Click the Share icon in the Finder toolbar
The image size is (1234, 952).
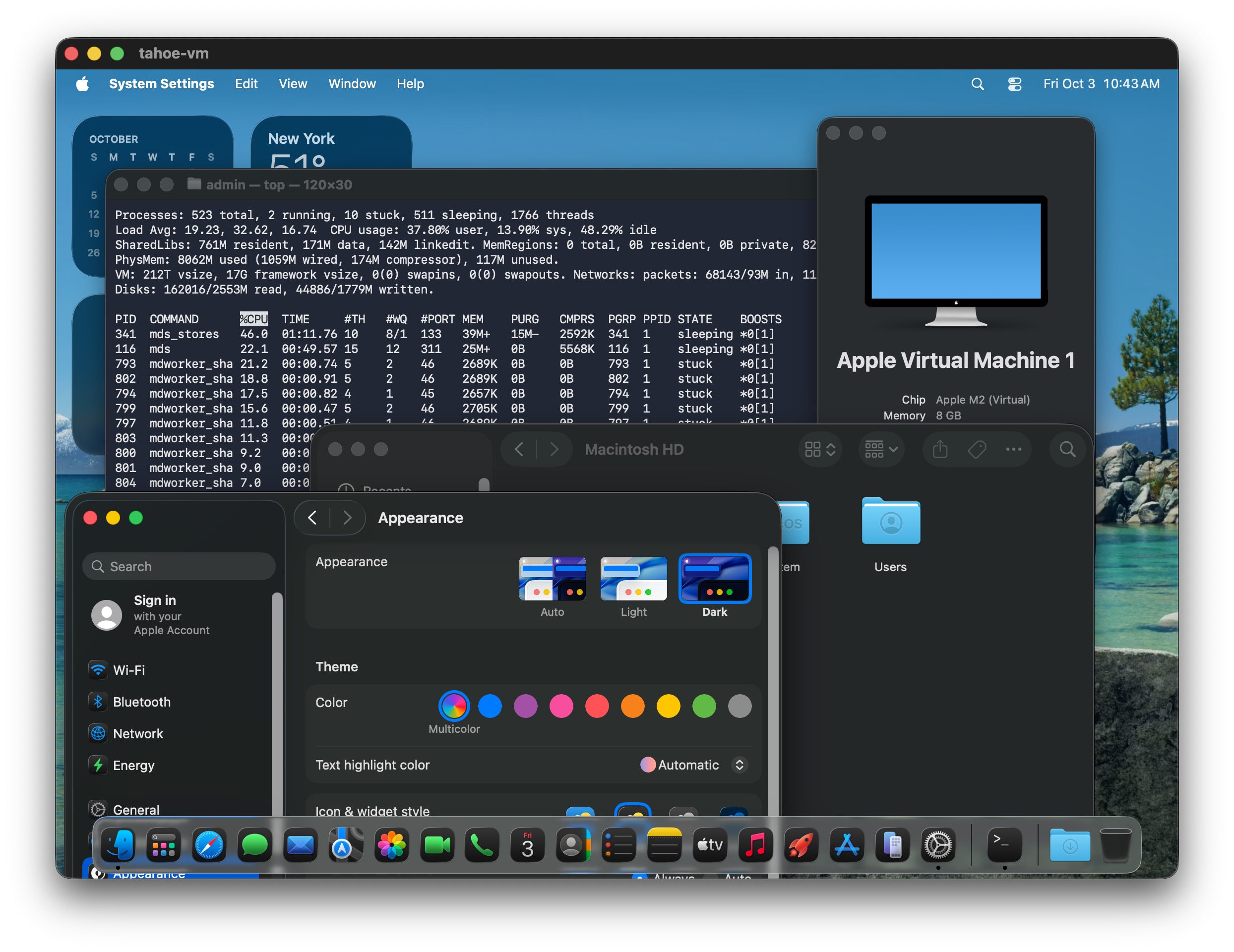click(939, 449)
